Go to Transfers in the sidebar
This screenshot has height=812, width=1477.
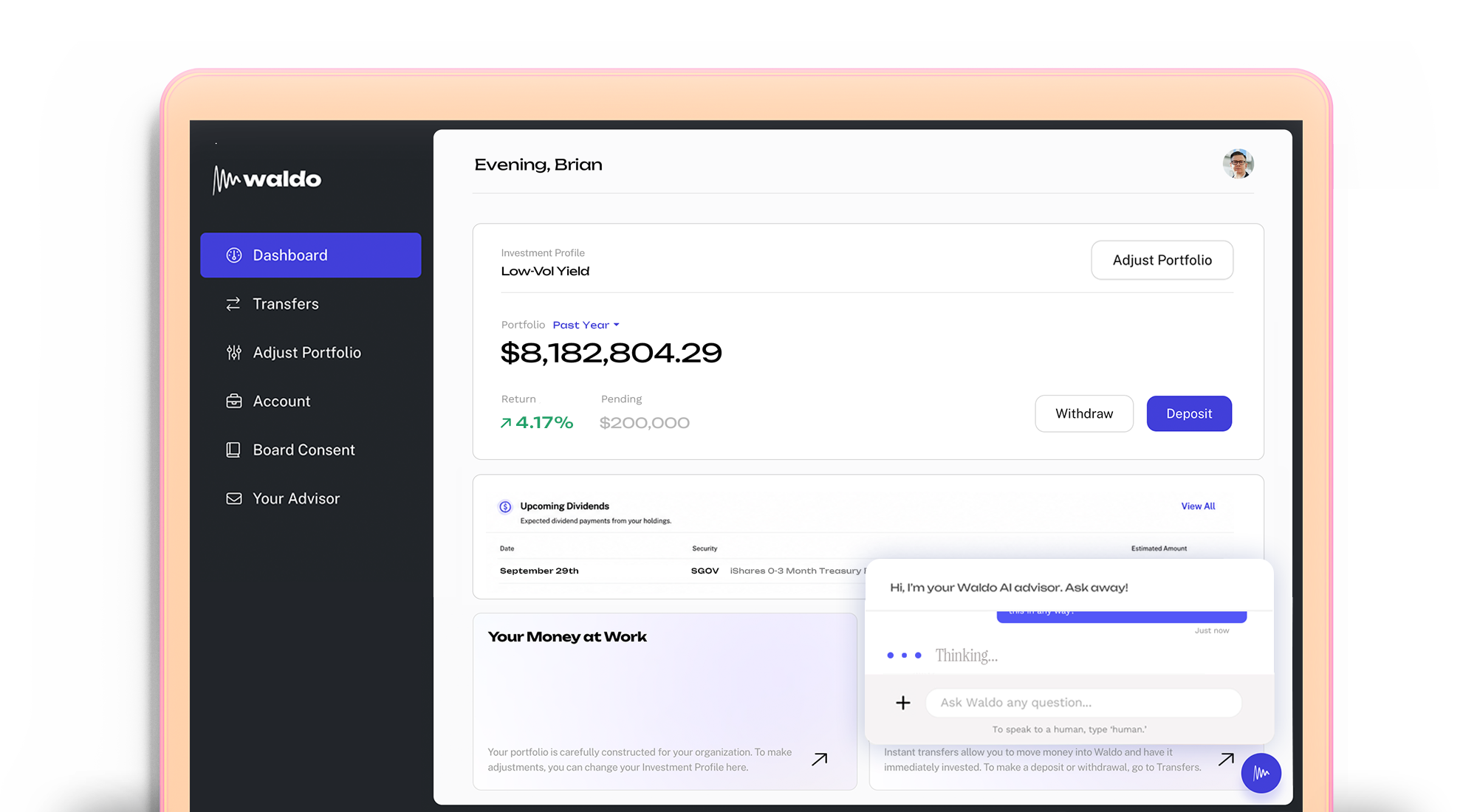tap(311, 304)
